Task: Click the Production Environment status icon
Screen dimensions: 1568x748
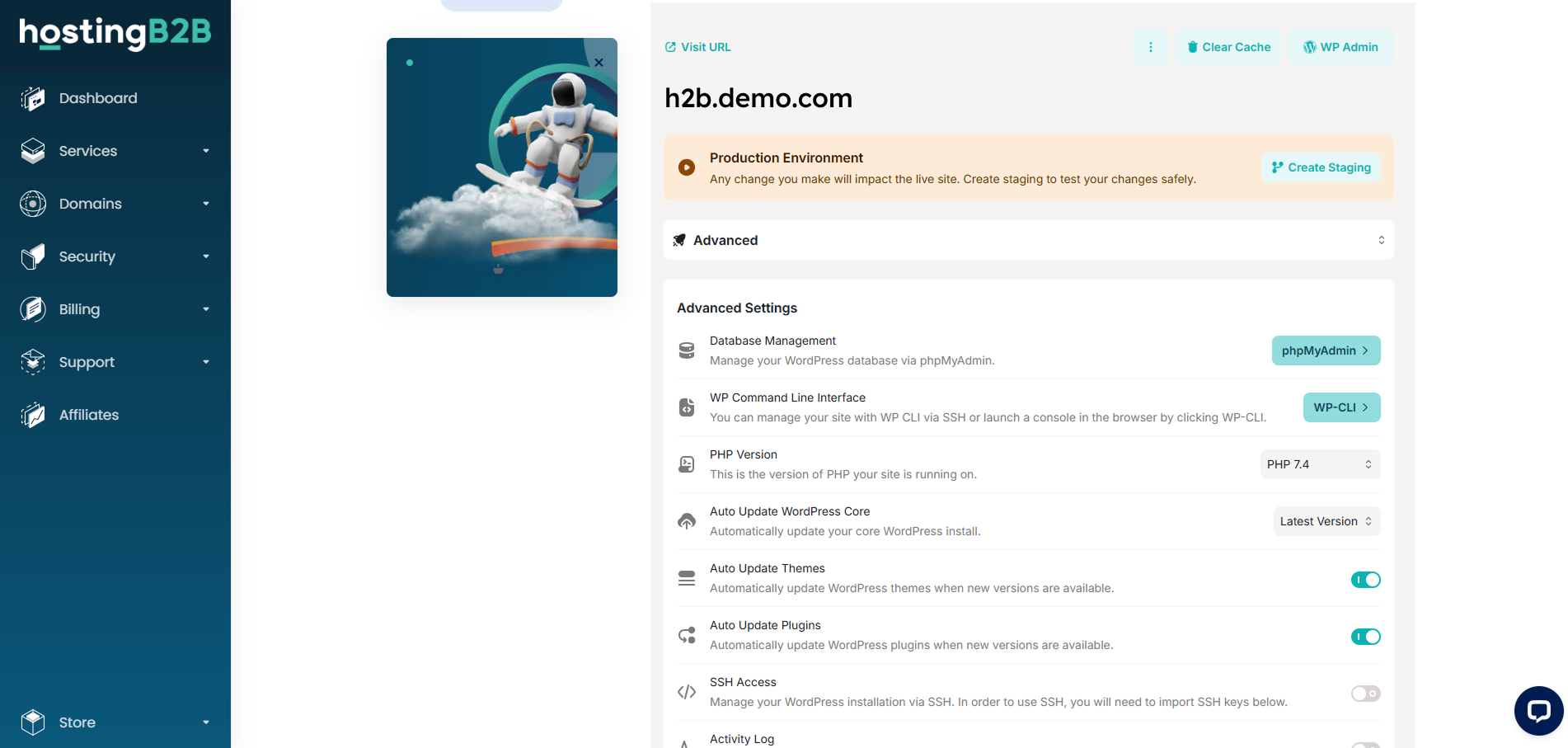Action: click(x=687, y=167)
